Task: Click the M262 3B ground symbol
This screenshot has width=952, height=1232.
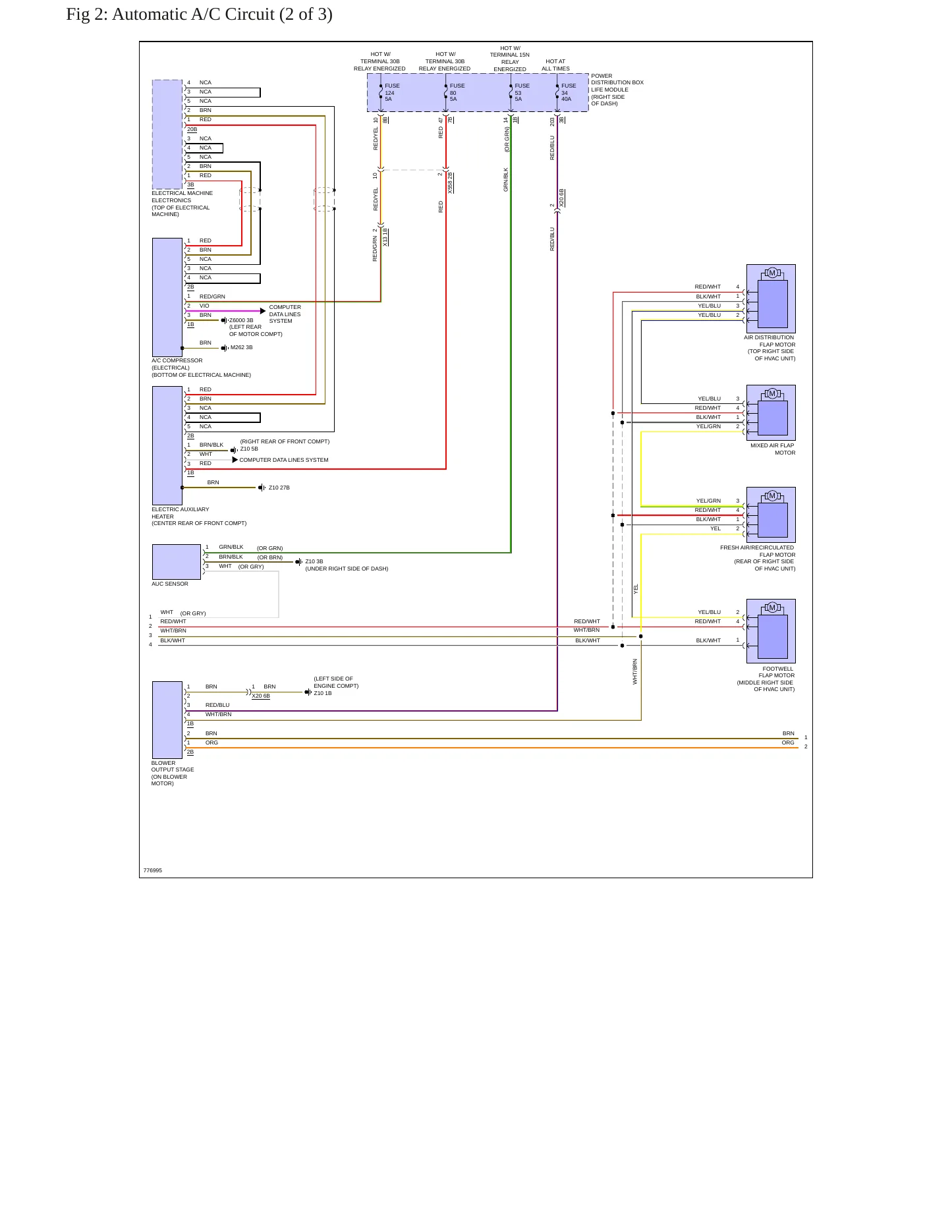Action: [x=225, y=348]
